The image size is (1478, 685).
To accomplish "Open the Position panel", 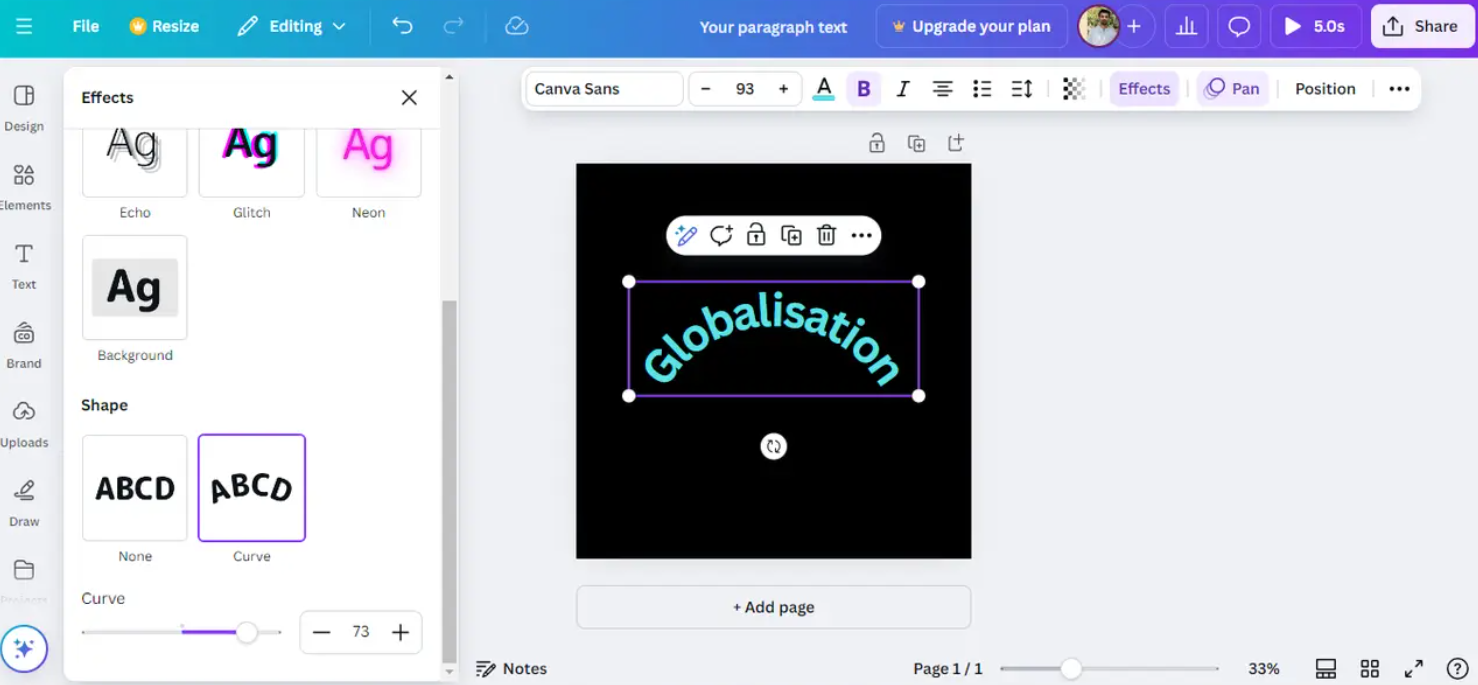I will 1325,89.
